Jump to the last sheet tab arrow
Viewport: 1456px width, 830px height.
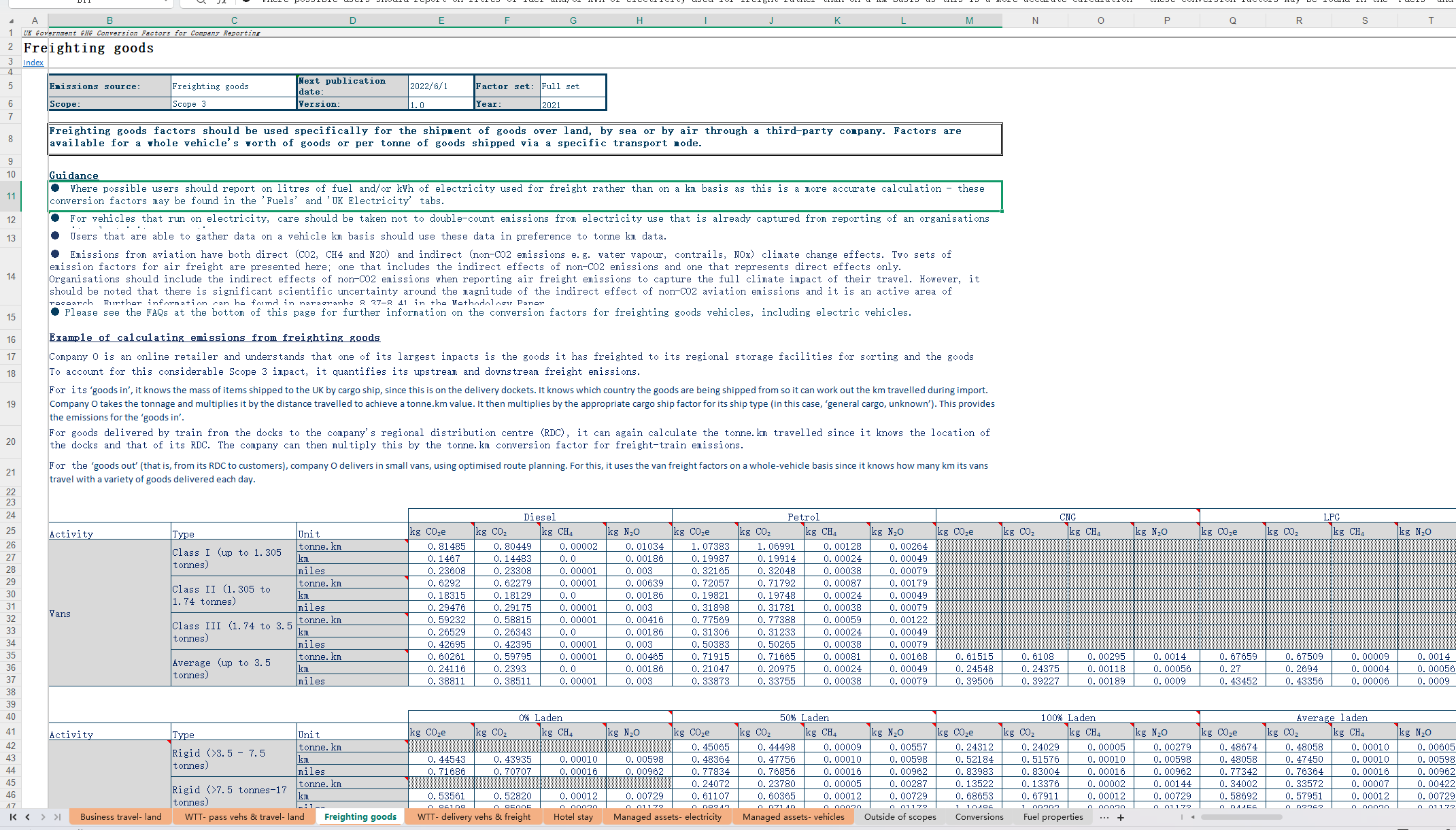58,817
